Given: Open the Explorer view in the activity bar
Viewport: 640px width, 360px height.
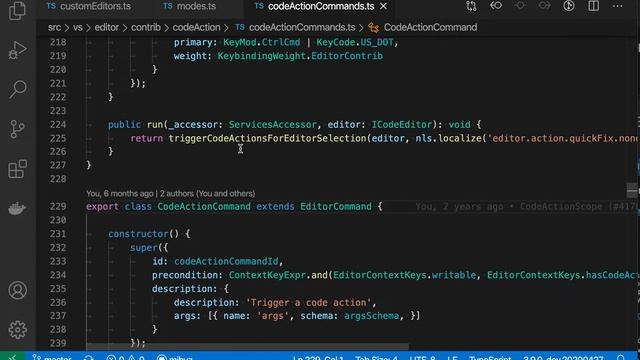Looking at the screenshot, I should [17, 10].
